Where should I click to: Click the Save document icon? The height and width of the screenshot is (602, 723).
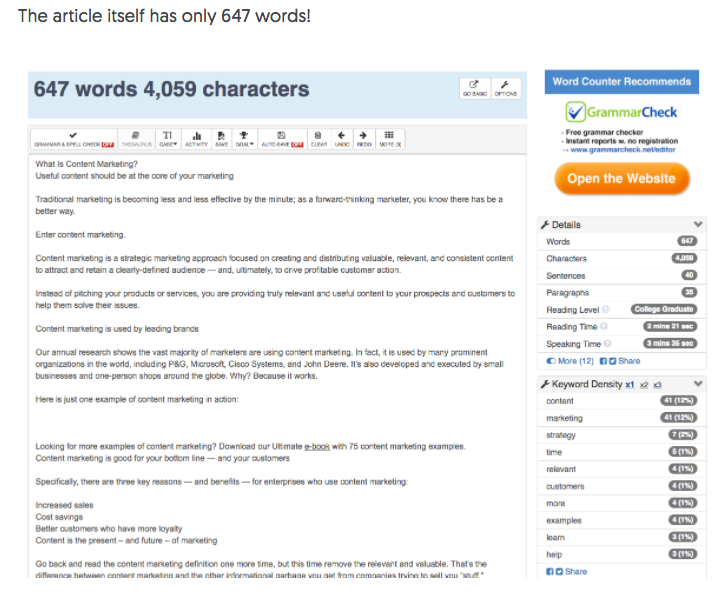click(221, 139)
